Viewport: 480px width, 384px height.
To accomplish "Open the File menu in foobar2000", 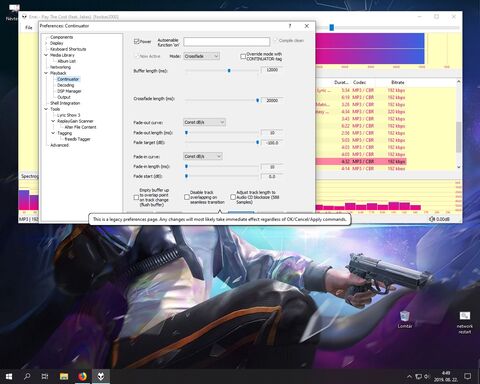I will pyautogui.click(x=29, y=28).
